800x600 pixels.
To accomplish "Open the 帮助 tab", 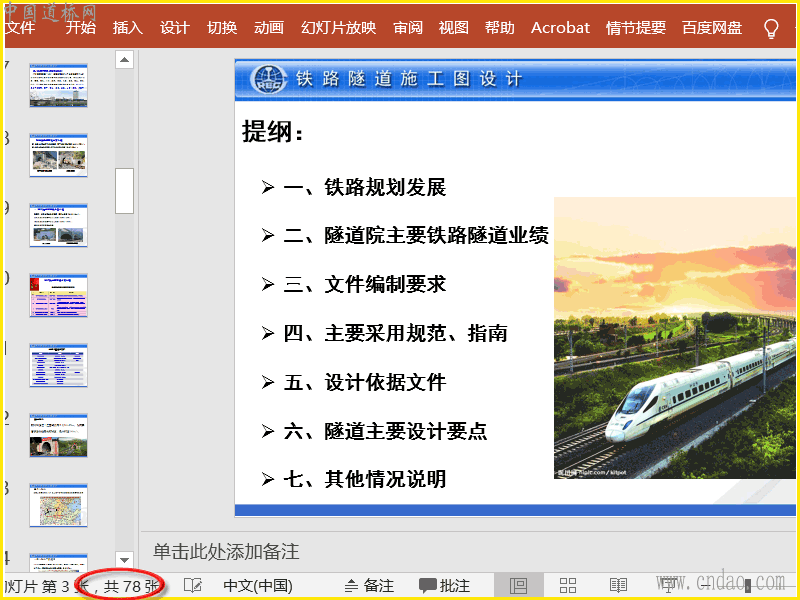I will (x=499, y=27).
